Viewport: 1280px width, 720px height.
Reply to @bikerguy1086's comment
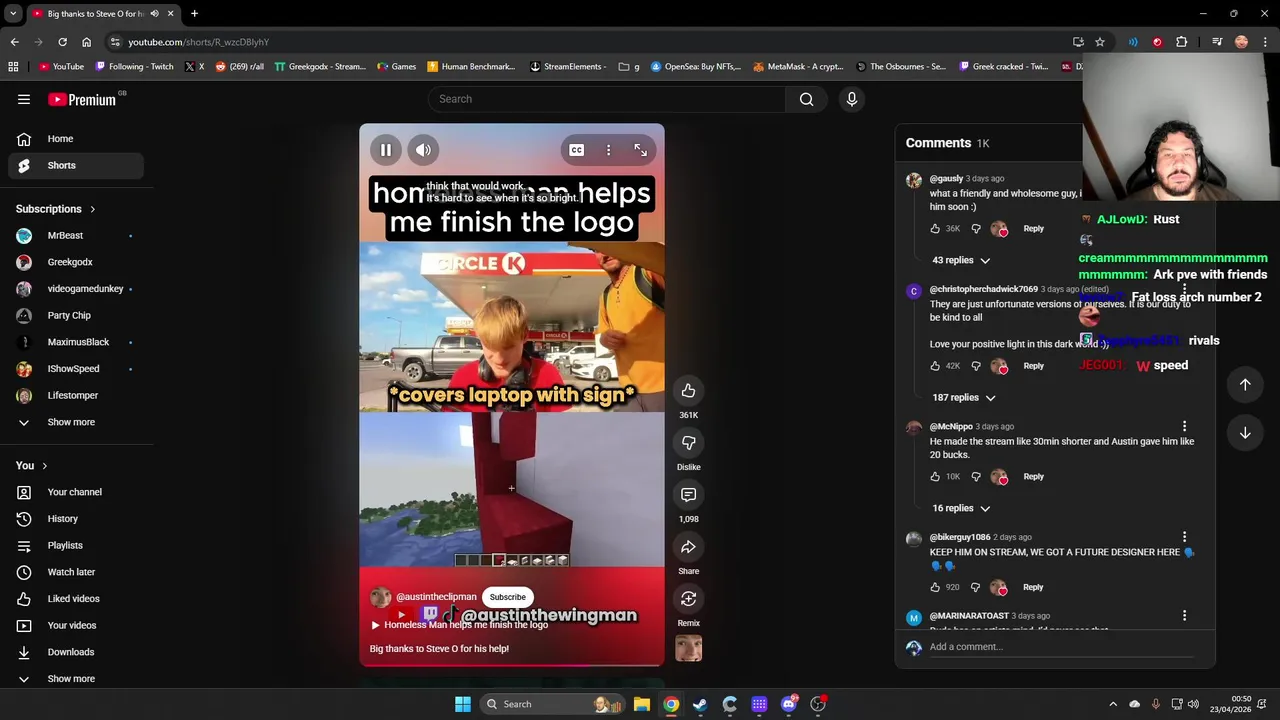pos(1033,588)
